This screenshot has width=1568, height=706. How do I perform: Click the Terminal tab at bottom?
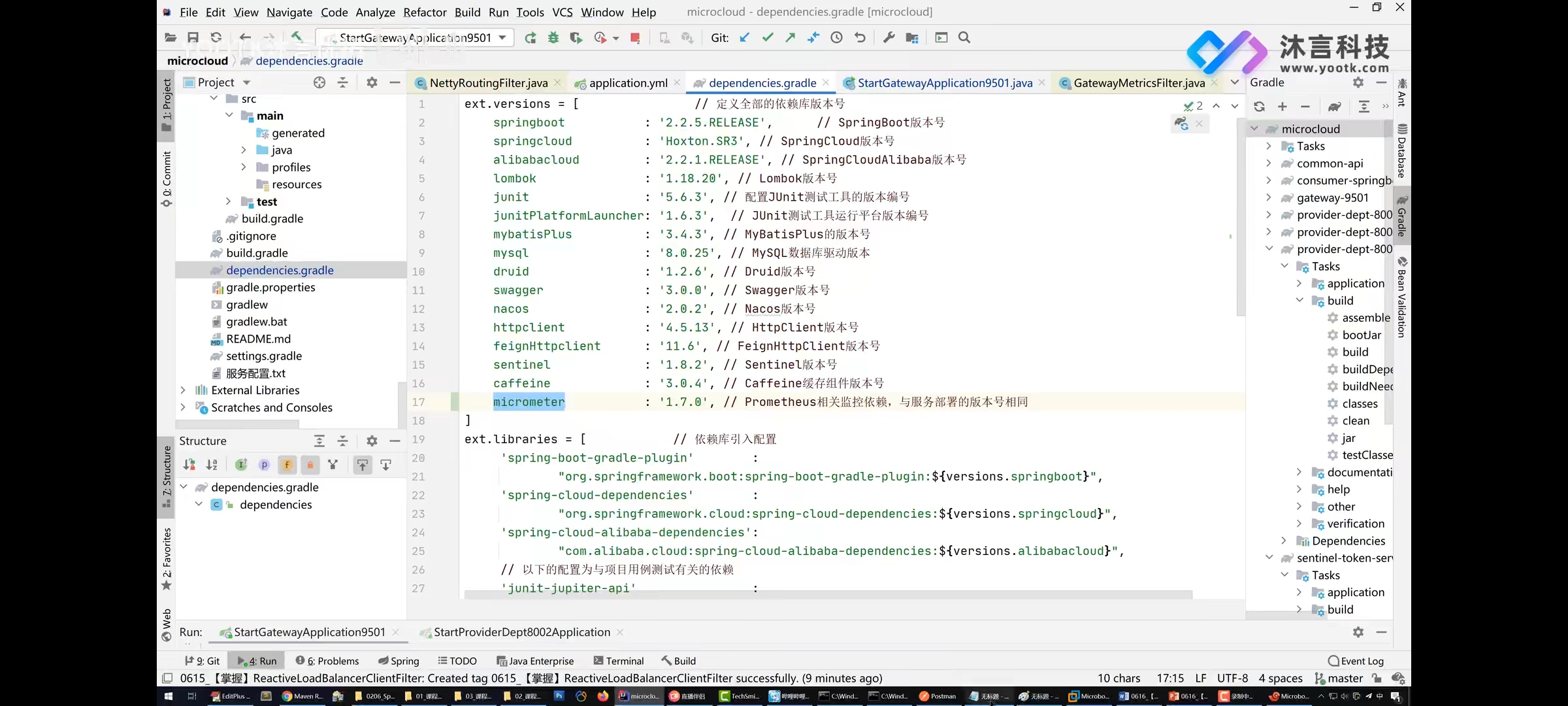pyautogui.click(x=619, y=661)
